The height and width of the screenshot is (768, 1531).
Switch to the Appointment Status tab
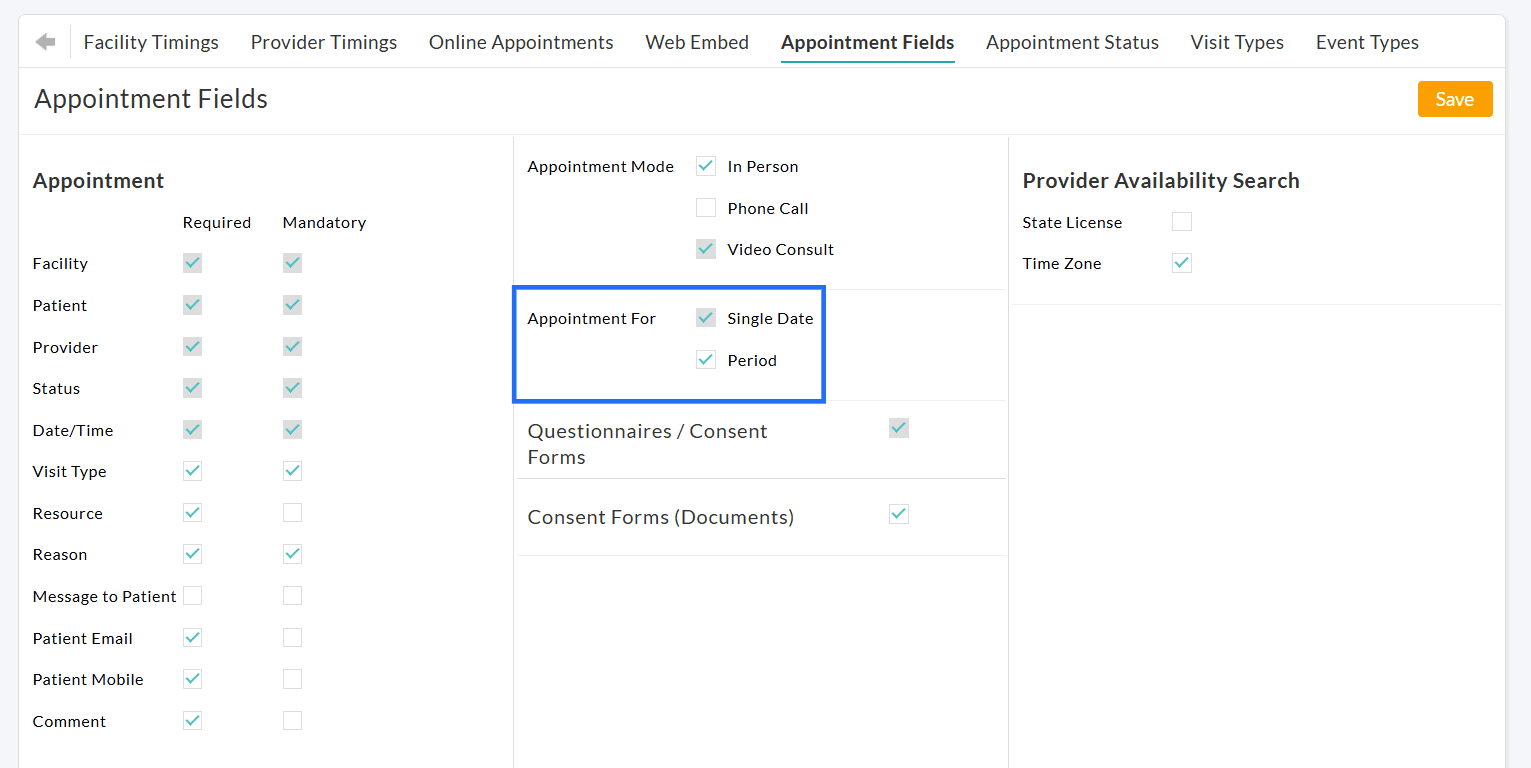[x=1072, y=42]
